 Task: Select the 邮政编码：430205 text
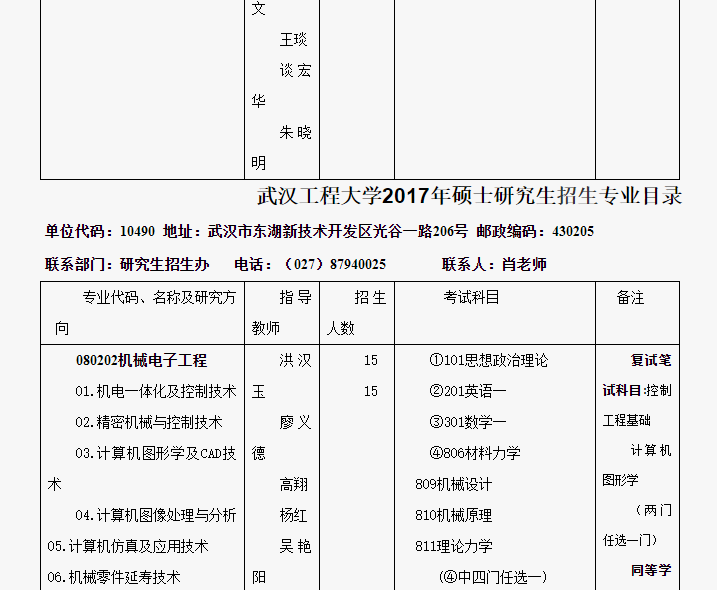pyautogui.click(x=535, y=231)
